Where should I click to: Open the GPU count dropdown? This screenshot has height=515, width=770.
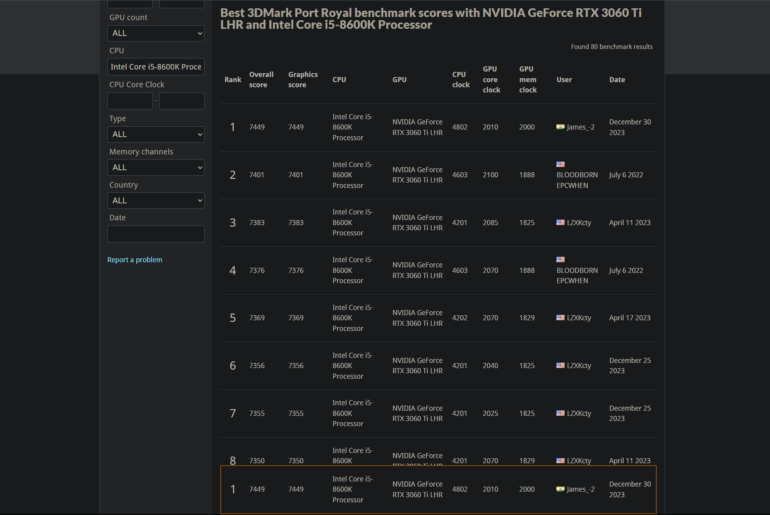point(156,33)
